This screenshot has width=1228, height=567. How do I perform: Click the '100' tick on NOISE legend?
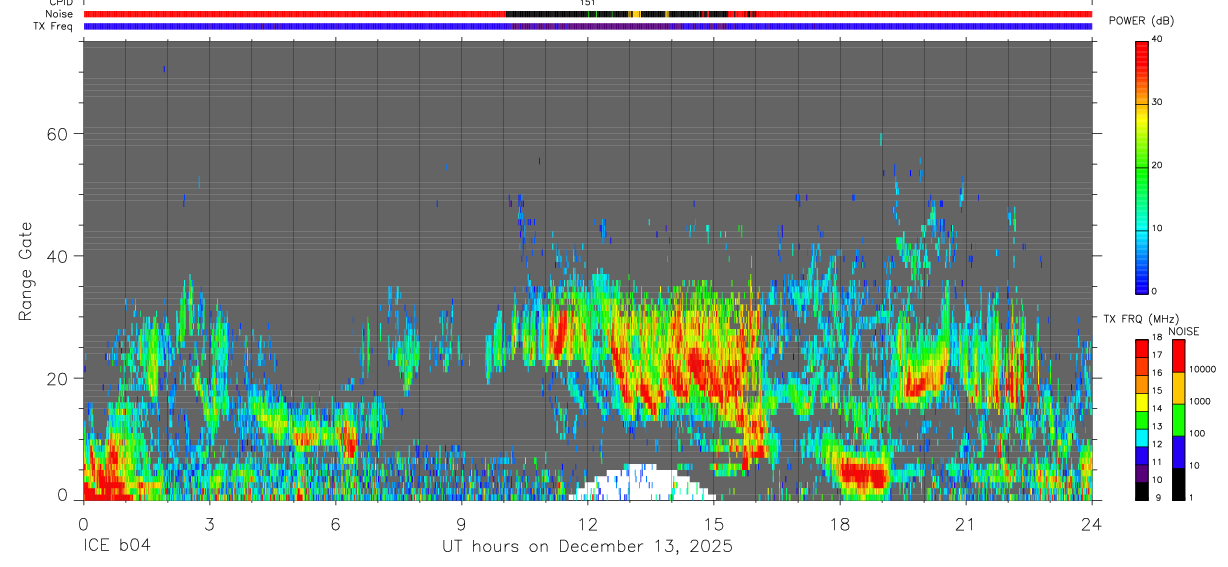[1197, 433]
